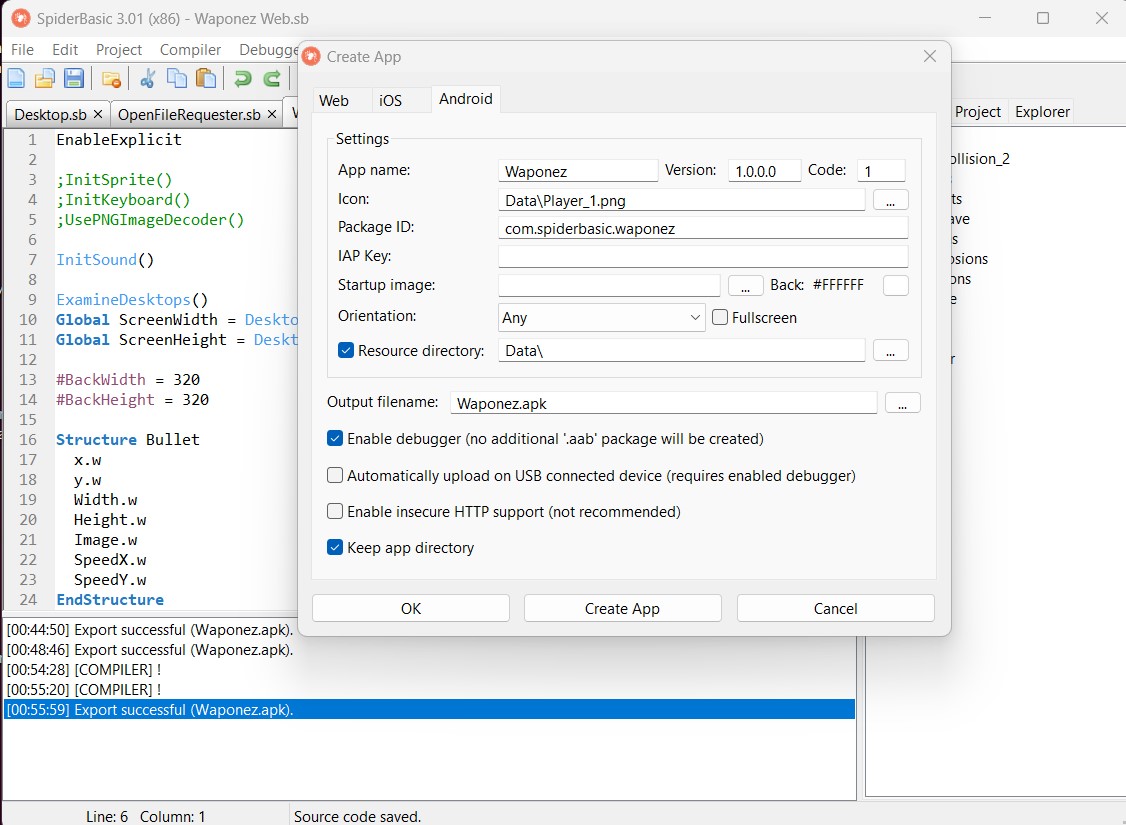
Task: Click the Version input field
Action: (764, 171)
